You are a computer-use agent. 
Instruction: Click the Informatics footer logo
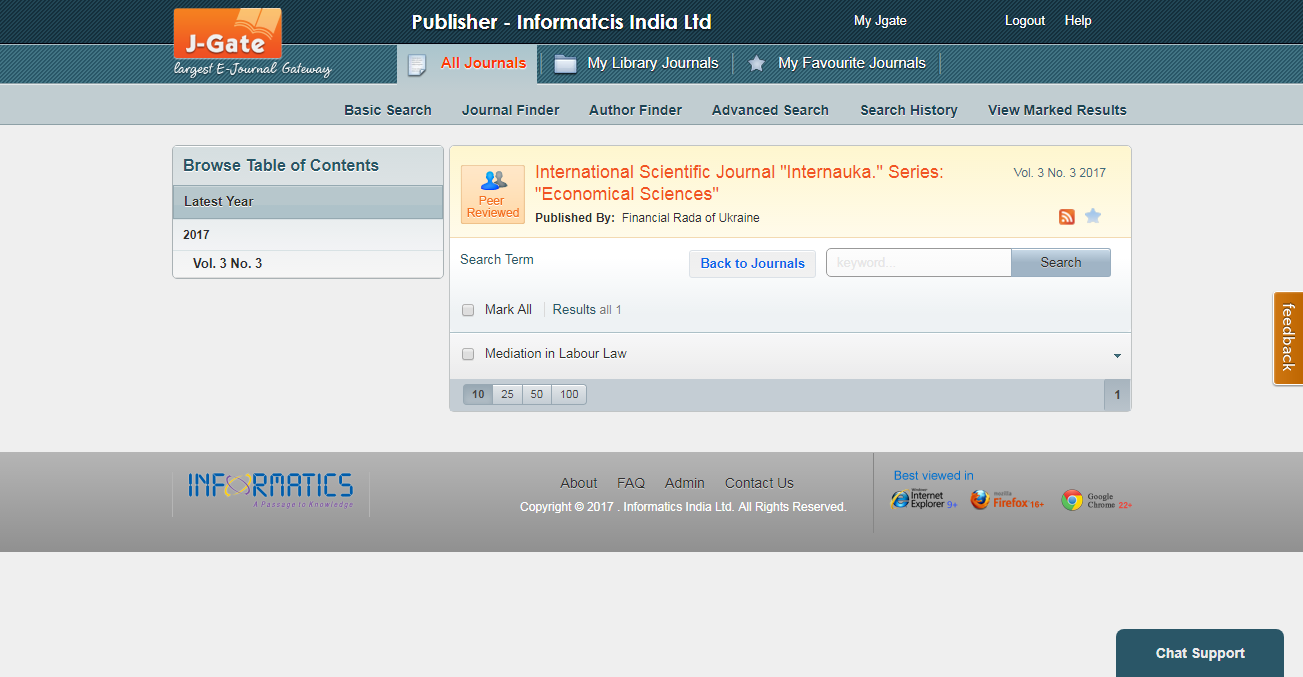click(270, 491)
